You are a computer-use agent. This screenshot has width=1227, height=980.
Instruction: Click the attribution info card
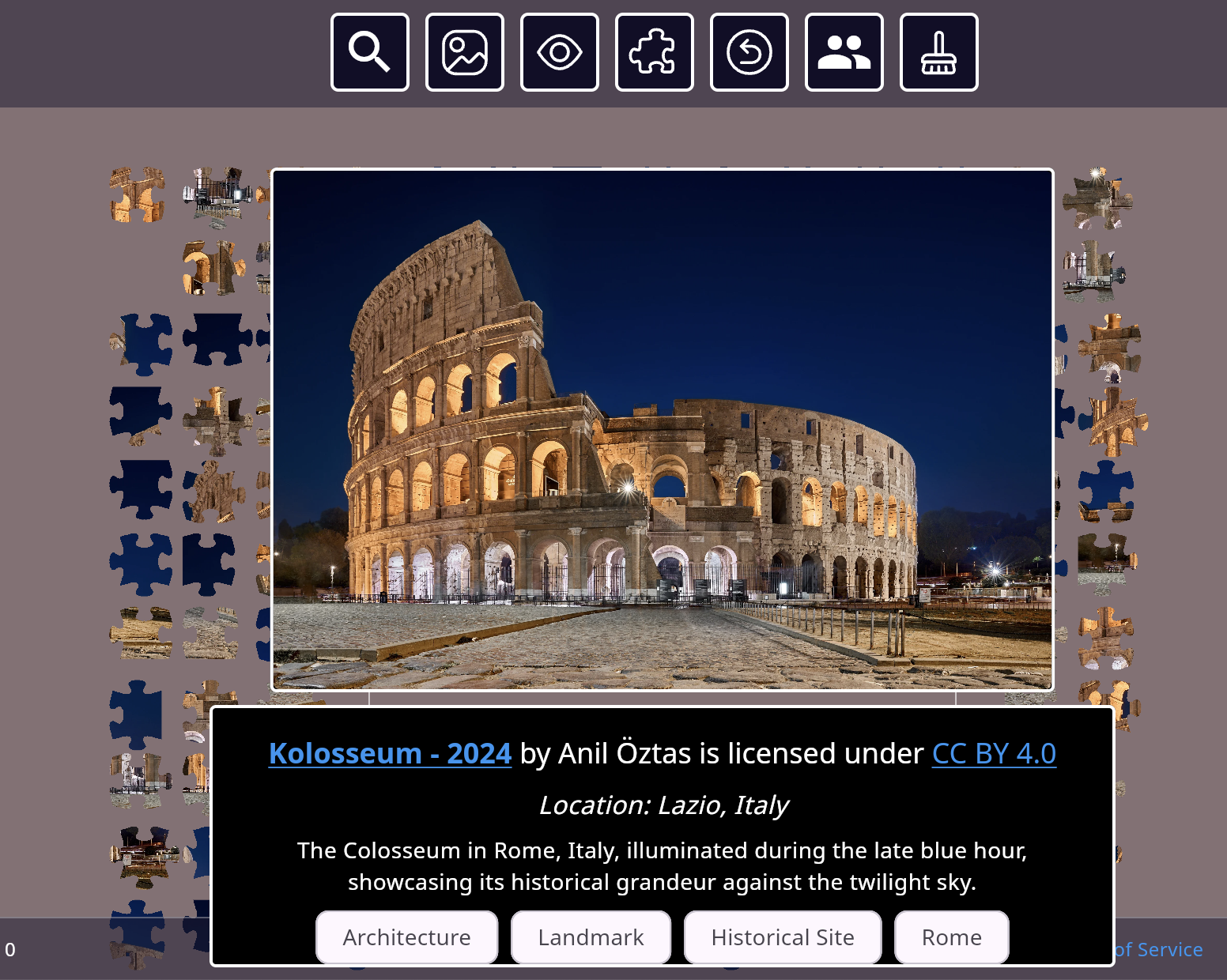pyautogui.click(x=663, y=805)
